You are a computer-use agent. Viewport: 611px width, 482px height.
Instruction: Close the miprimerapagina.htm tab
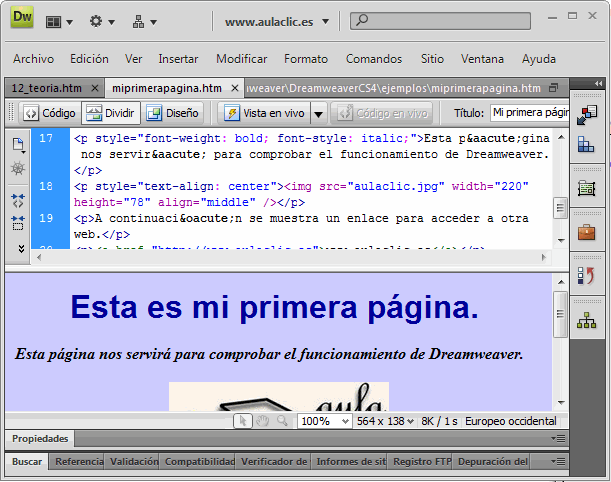tap(235, 88)
